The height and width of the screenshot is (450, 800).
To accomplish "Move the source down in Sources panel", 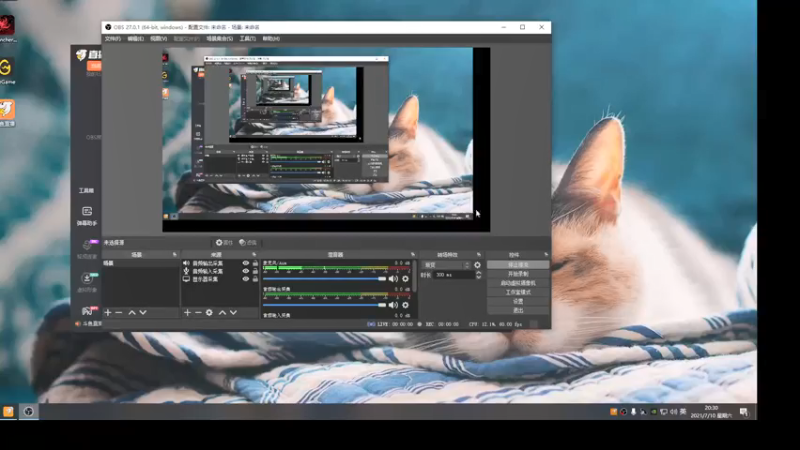I will point(233,312).
